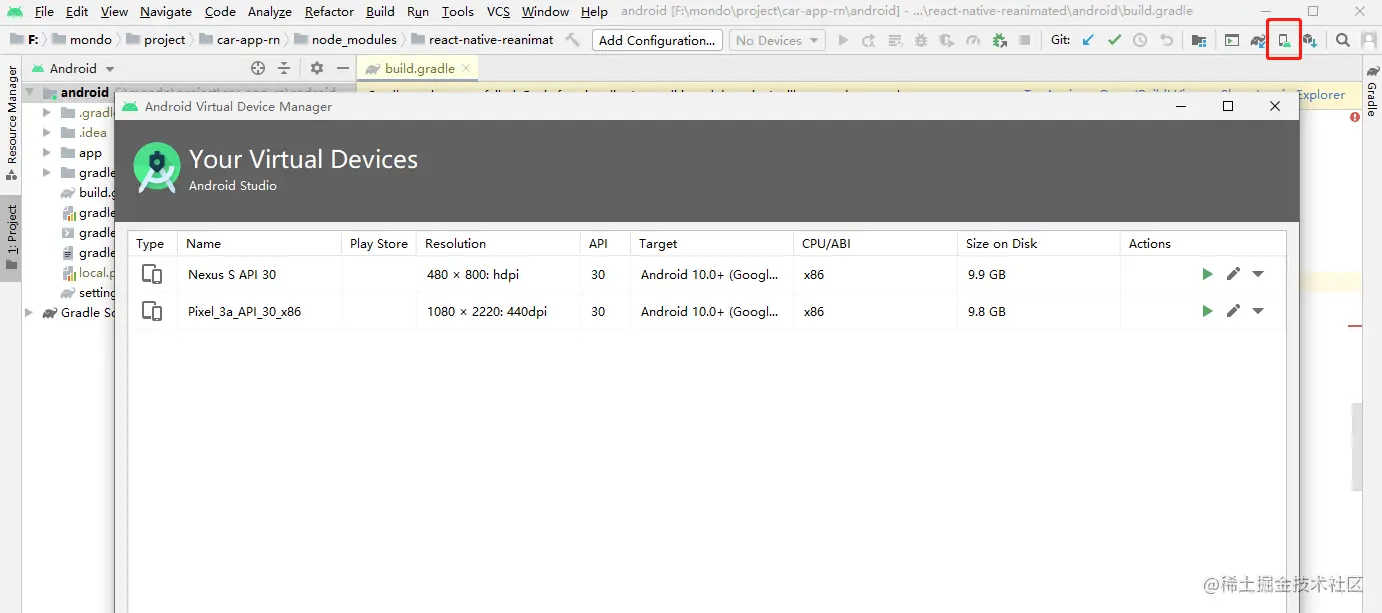Open the Tools menu
The width and height of the screenshot is (1382, 613).
(458, 12)
